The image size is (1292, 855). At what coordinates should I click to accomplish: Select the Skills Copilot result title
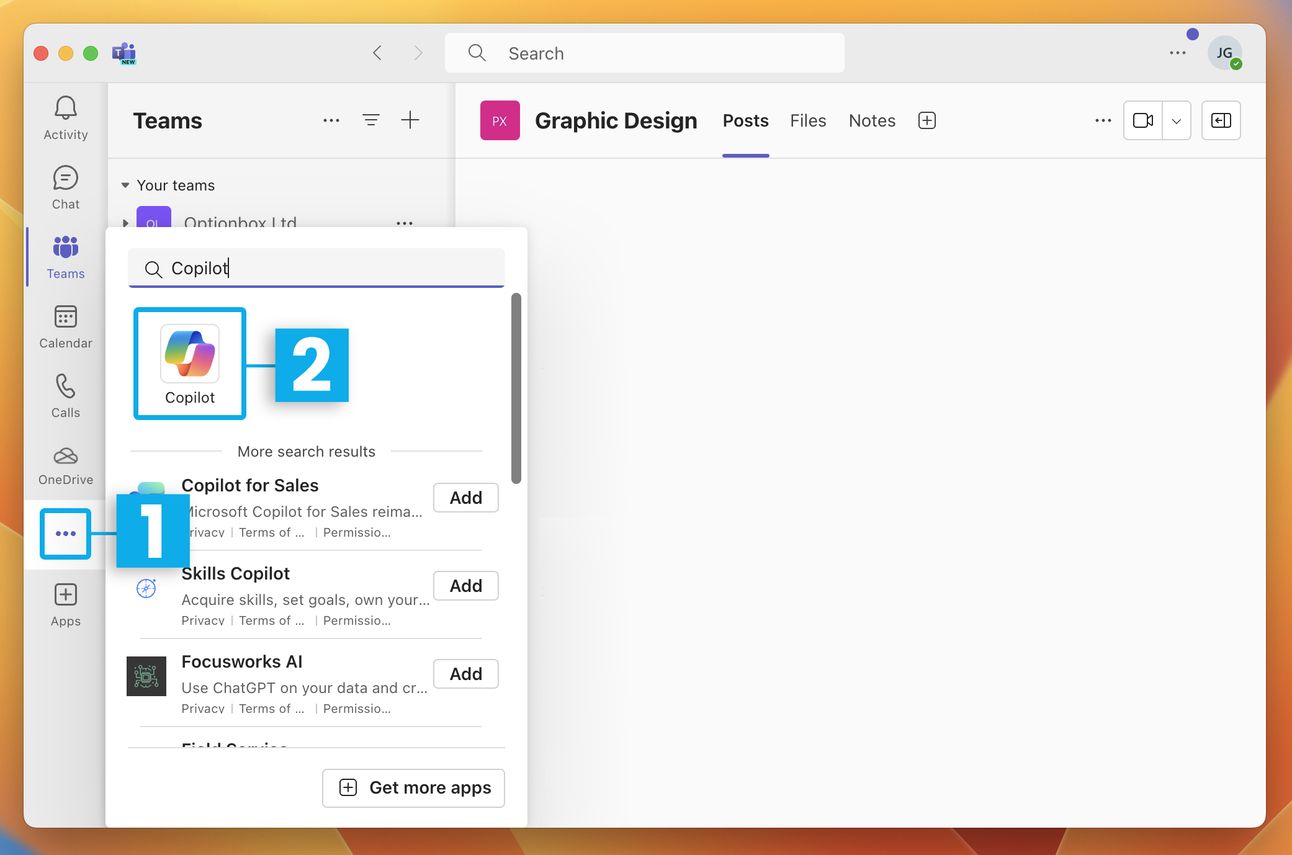235,573
